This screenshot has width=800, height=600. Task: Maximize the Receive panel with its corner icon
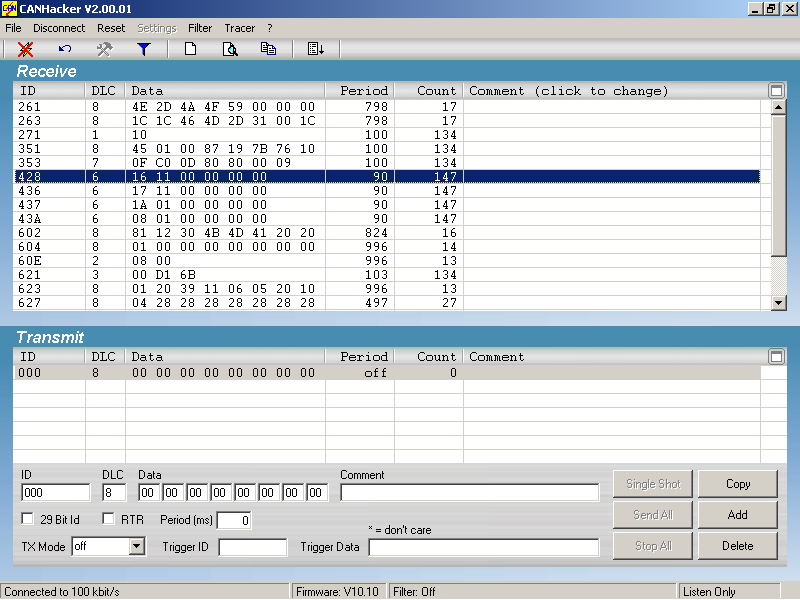(x=776, y=91)
